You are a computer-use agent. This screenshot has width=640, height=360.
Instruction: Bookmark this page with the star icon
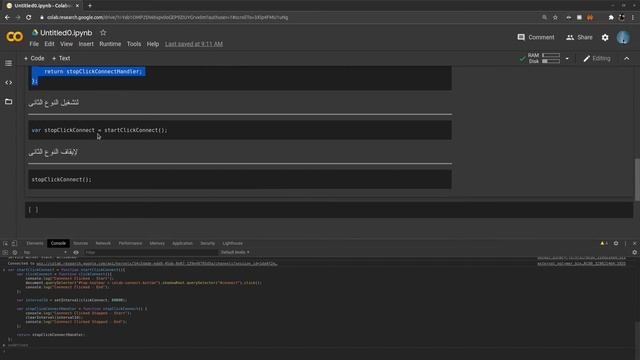click(x=555, y=18)
